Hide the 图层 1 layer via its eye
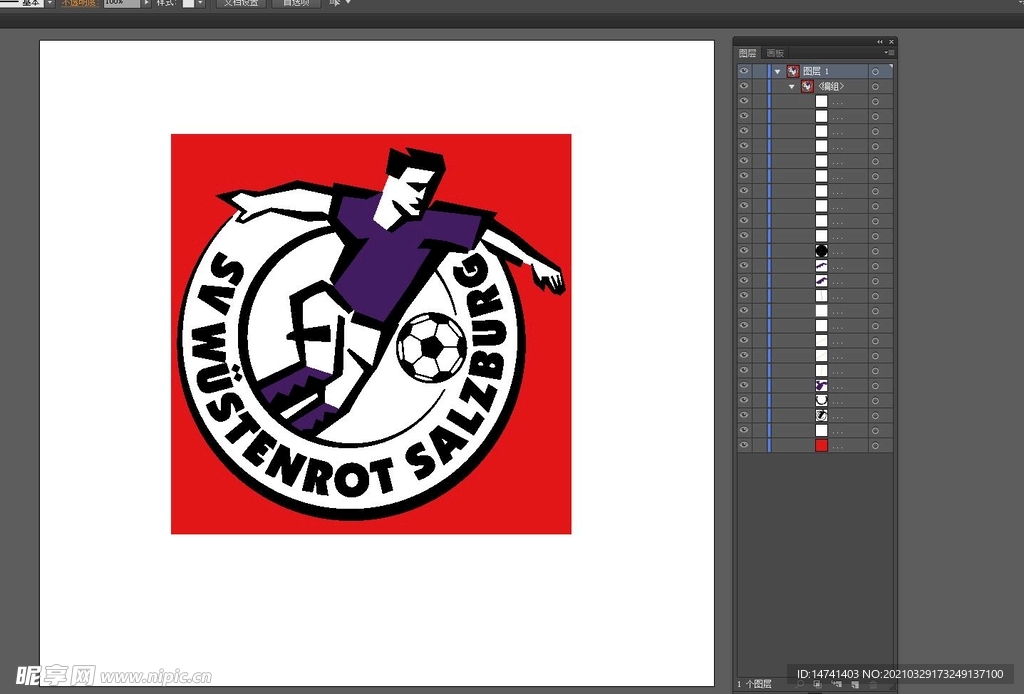1024x694 pixels. (744, 71)
